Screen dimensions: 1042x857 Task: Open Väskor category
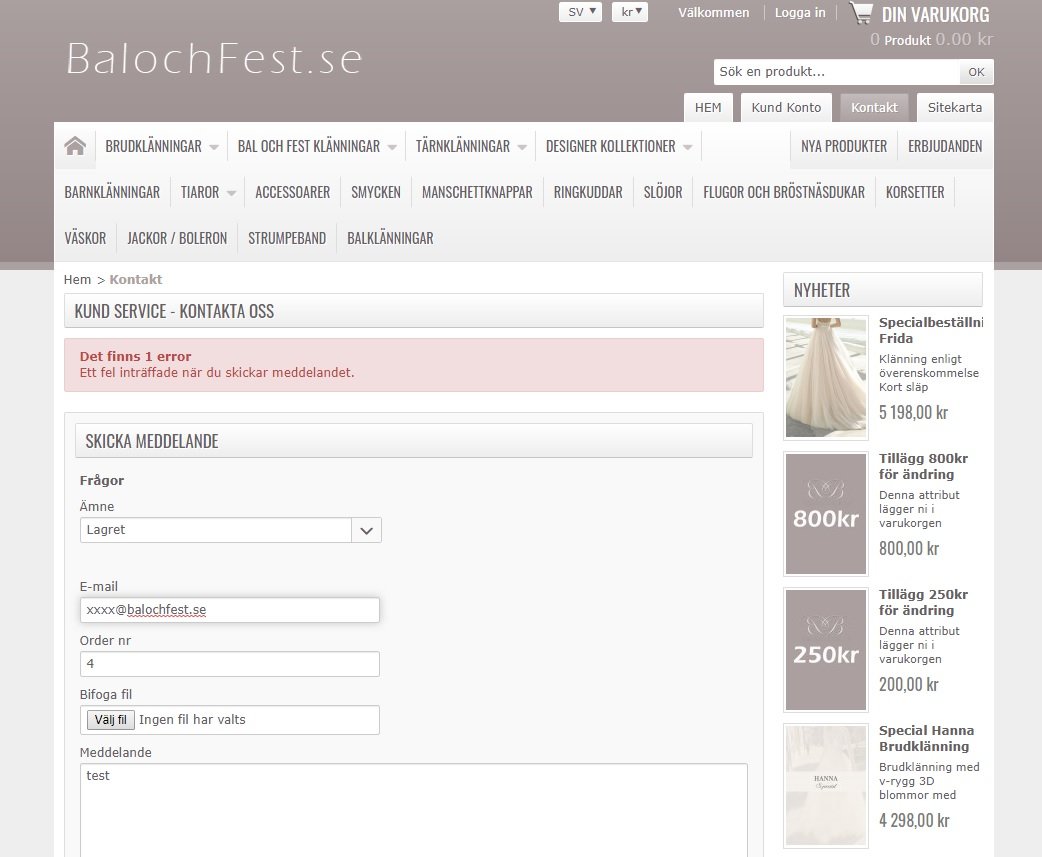point(85,238)
